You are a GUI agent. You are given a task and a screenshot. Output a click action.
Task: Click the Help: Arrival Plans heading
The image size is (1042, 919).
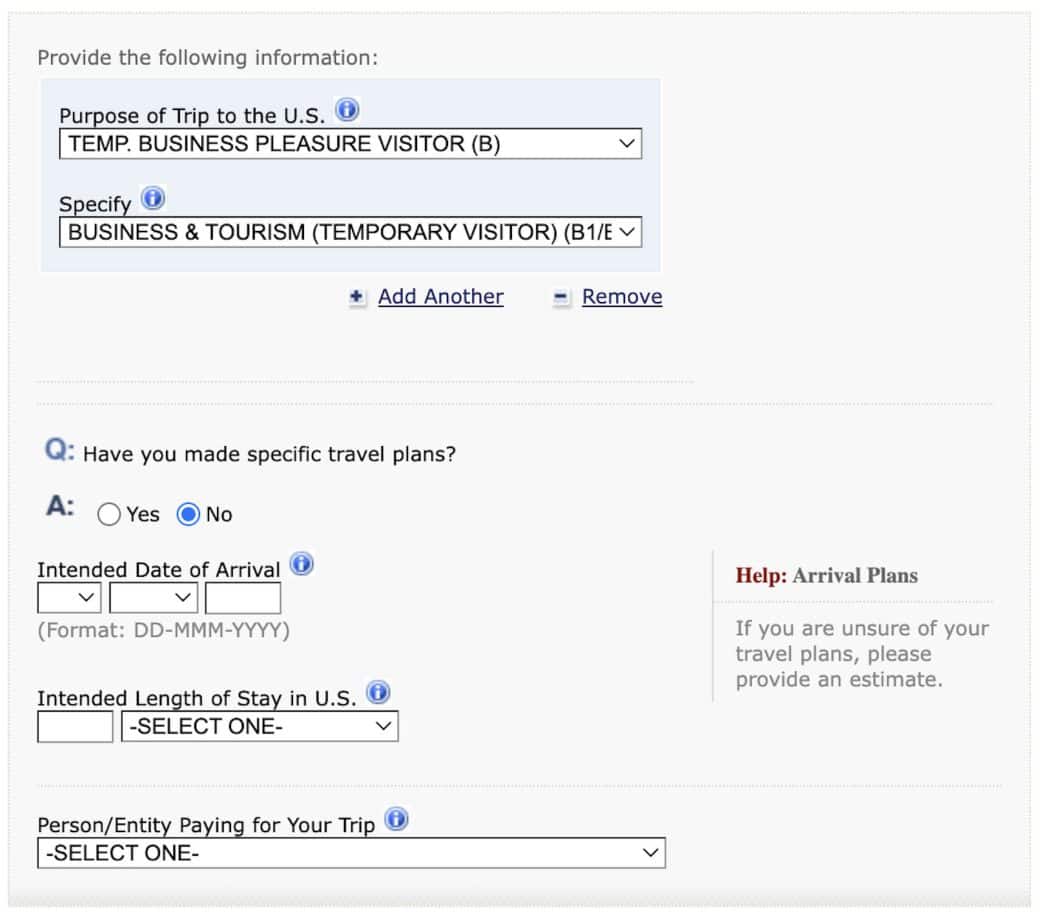click(x=826, y=576)
